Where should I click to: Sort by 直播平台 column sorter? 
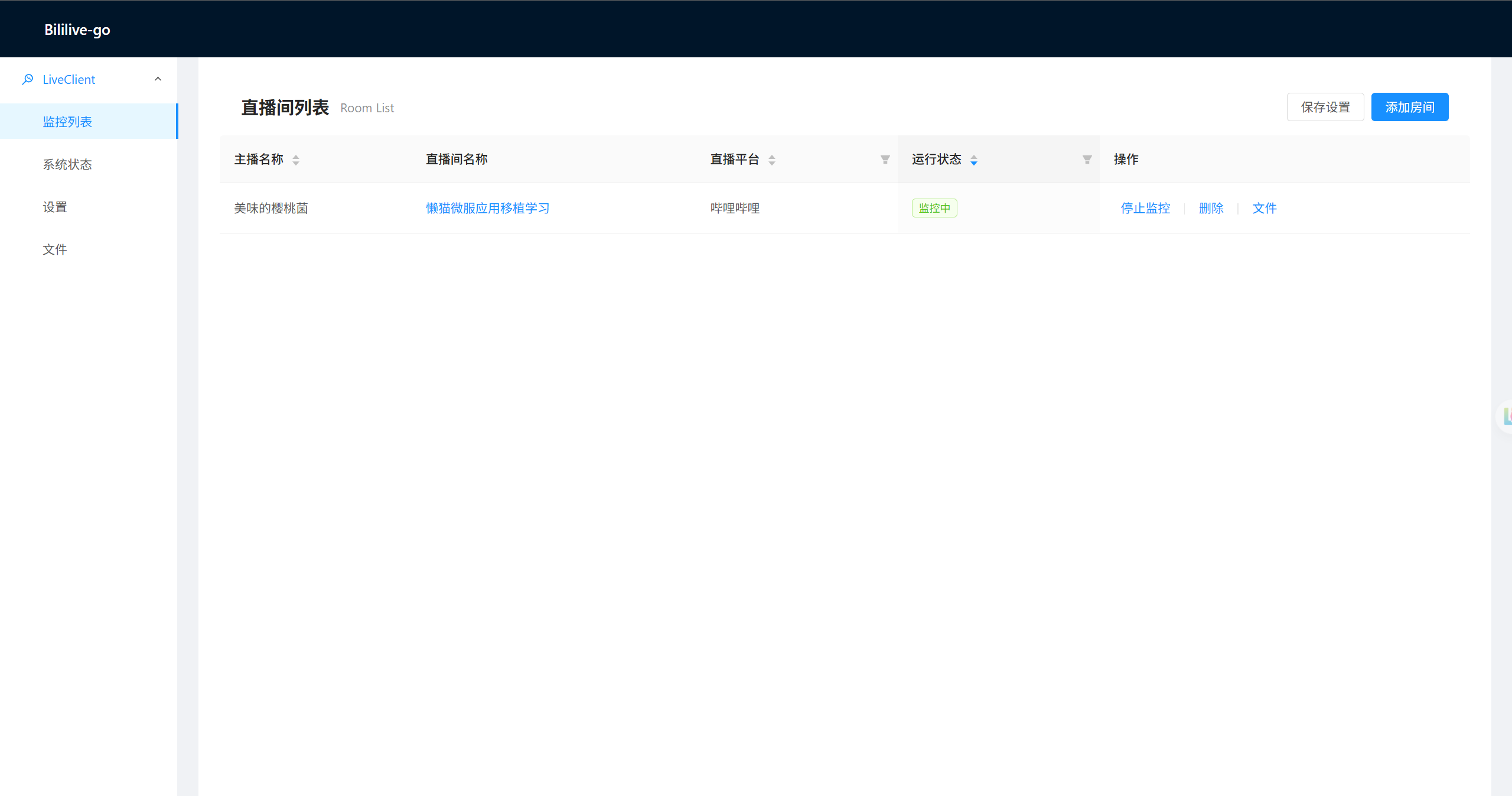click(772, 160)
